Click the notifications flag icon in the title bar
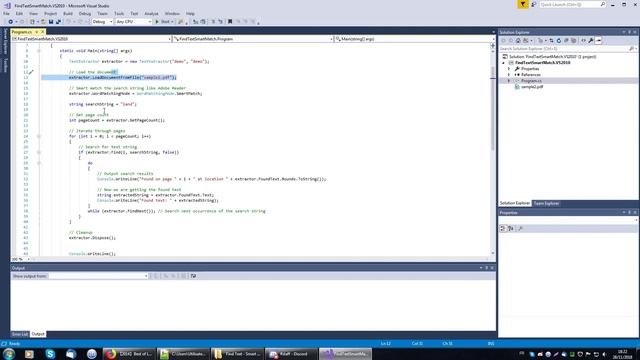 (x=522, y=4)
